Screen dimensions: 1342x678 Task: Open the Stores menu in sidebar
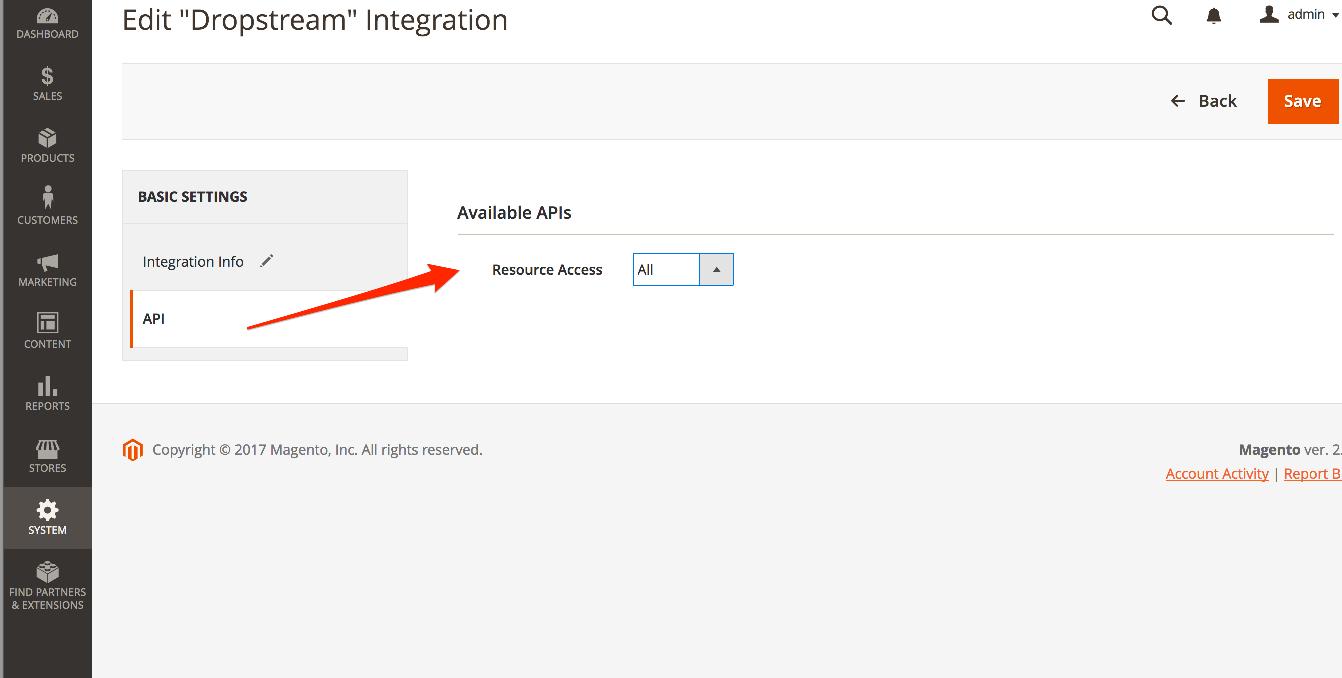pos(46,456)
